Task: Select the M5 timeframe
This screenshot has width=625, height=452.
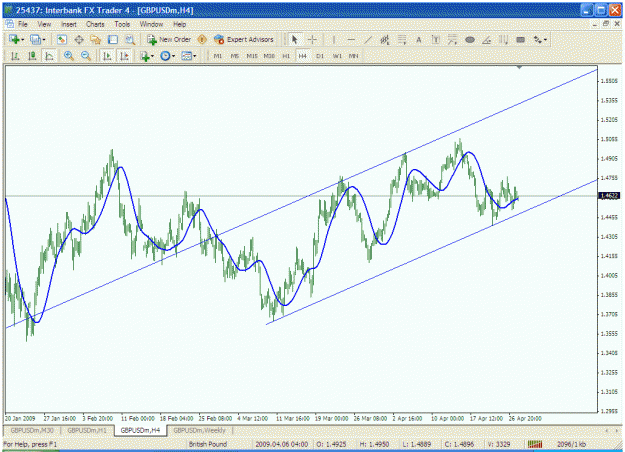Action: (x=235, y=56)
